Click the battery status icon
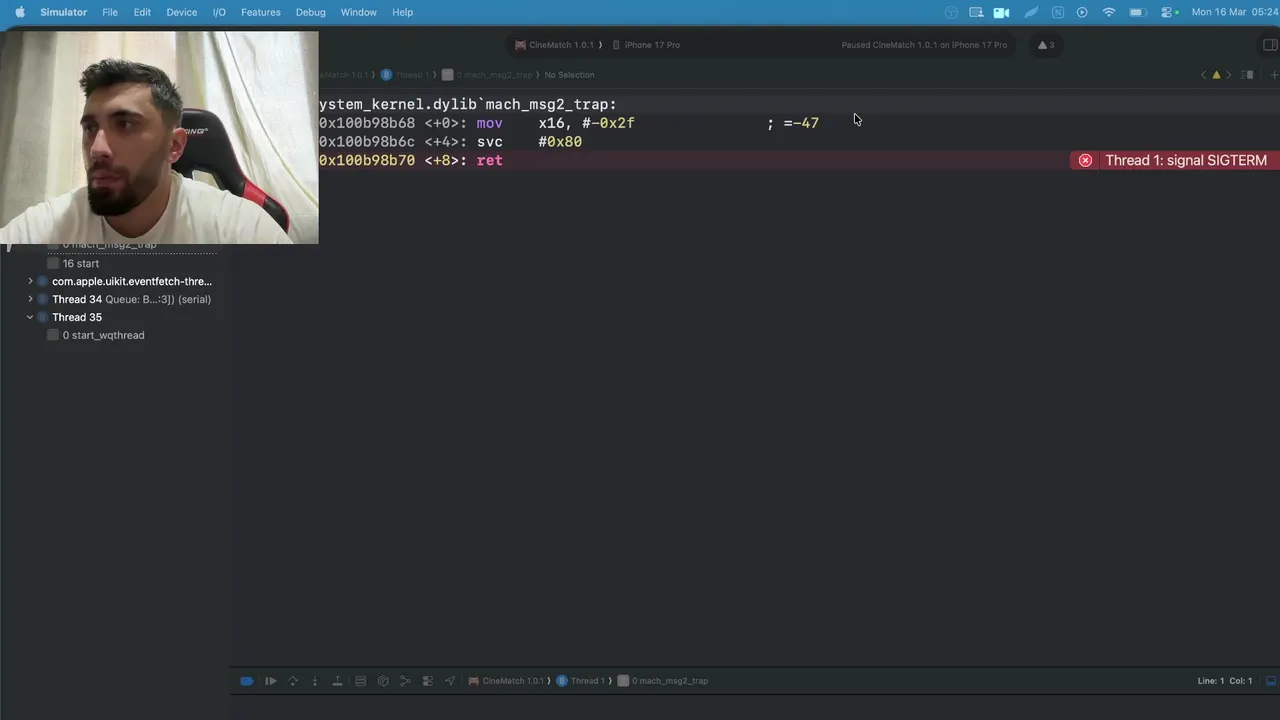 coord(1137,12)
